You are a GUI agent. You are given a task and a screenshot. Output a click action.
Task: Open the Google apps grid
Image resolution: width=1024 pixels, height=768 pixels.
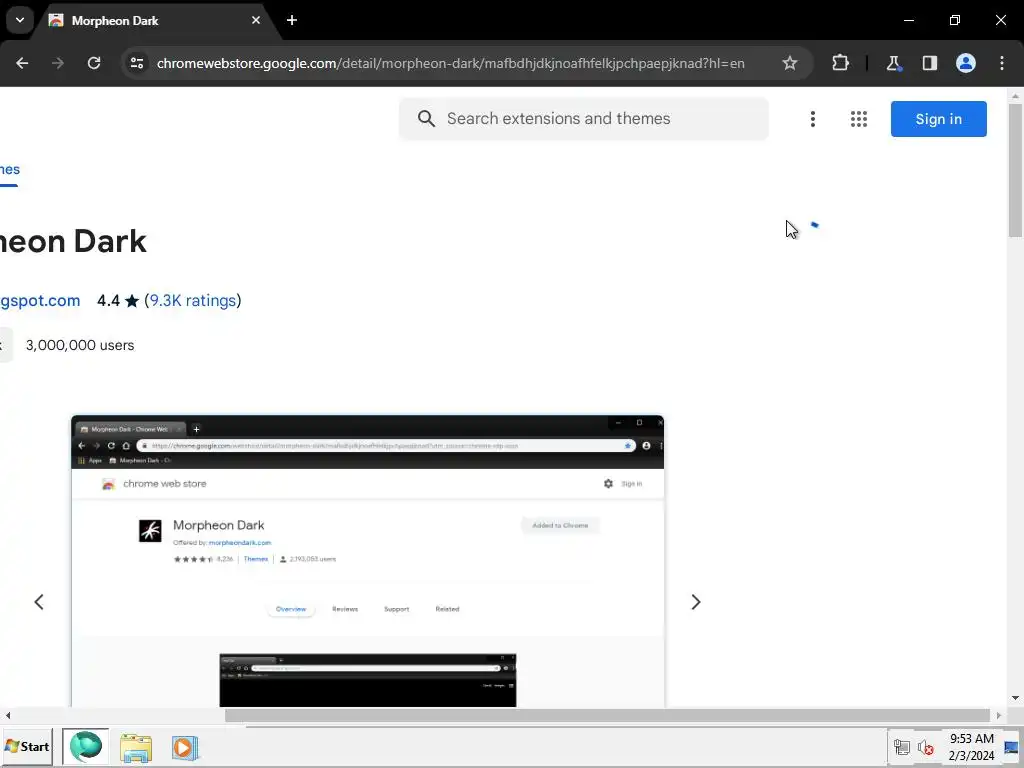pos(859,119)
